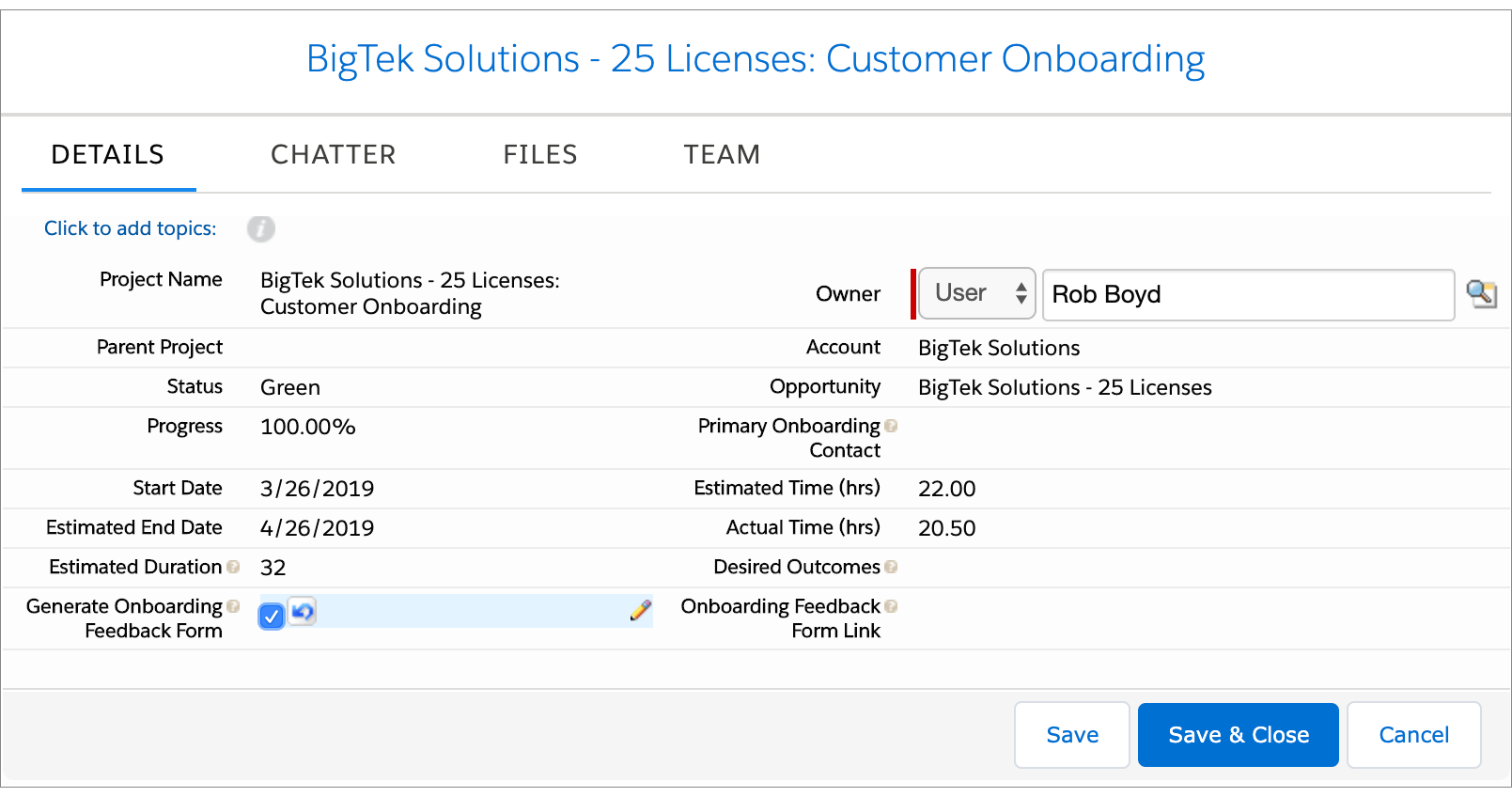
Task: Click the Start Date value 3/26/2019
Action: [318, 489]
